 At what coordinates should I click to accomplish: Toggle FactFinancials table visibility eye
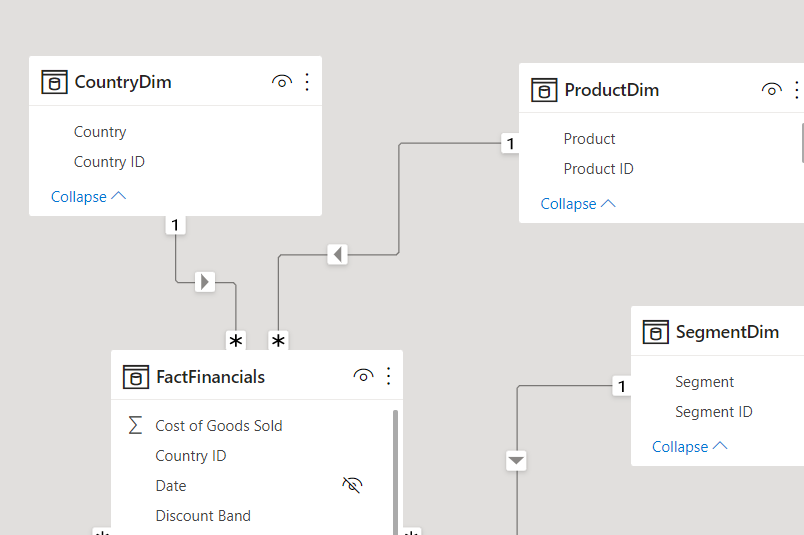(x=363, y=376)
